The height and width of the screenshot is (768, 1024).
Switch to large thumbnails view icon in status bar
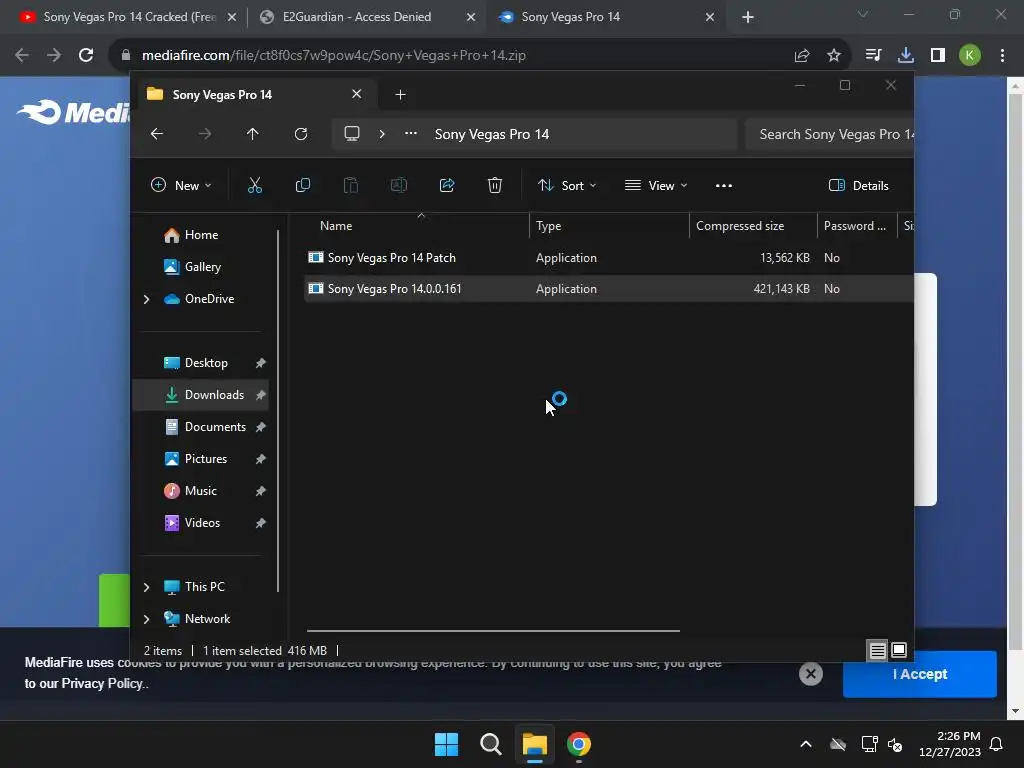[899, 650]
